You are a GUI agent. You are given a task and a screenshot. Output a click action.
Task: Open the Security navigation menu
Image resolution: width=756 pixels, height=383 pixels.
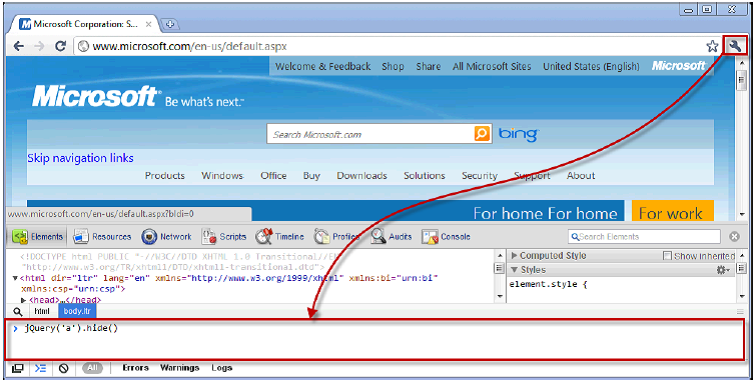[x=479, y=176]
